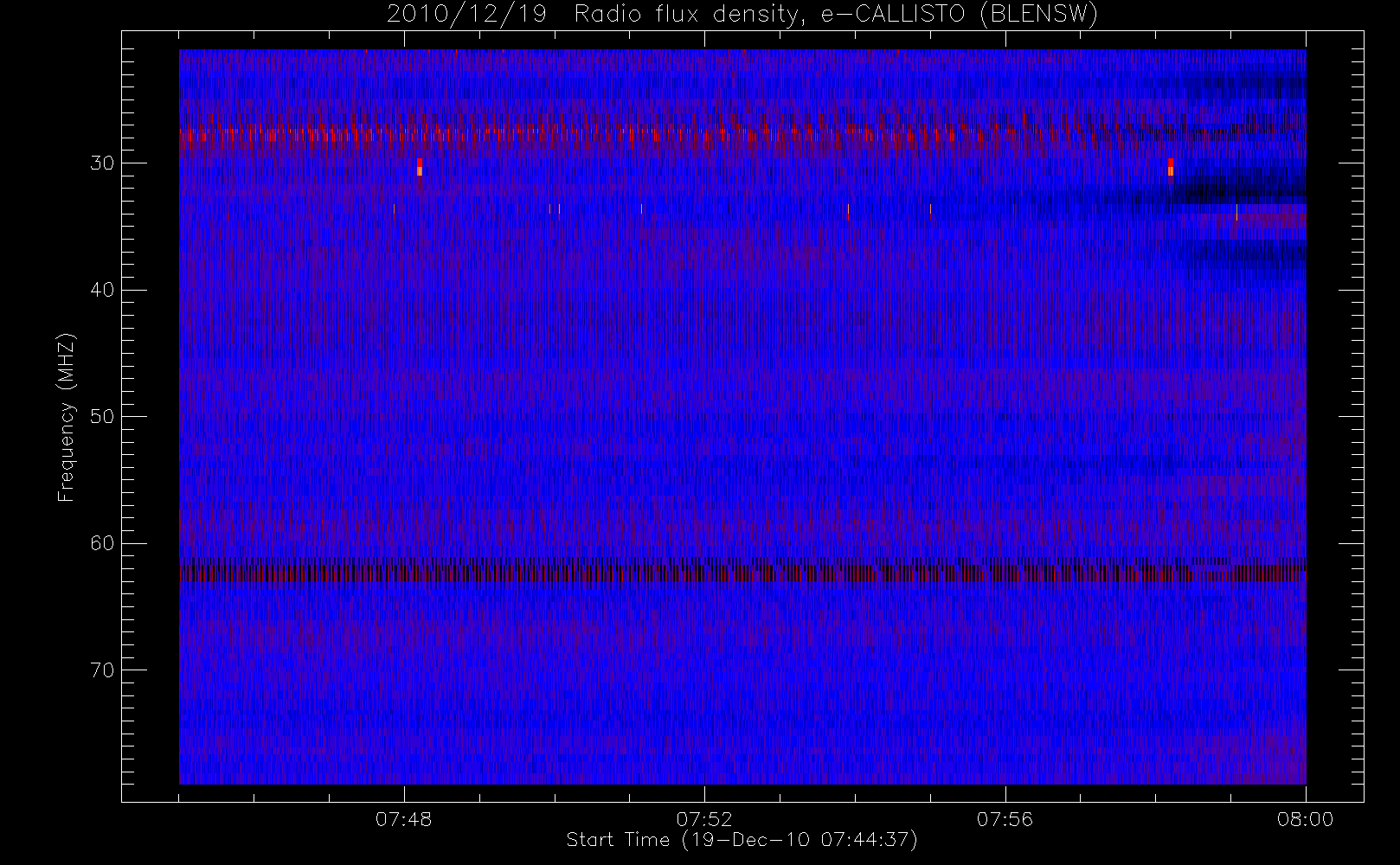Click the 07:48 time tick label
Image resolution: width=1400 pixels, height=865 pixels.
click(x=404, y=818)
